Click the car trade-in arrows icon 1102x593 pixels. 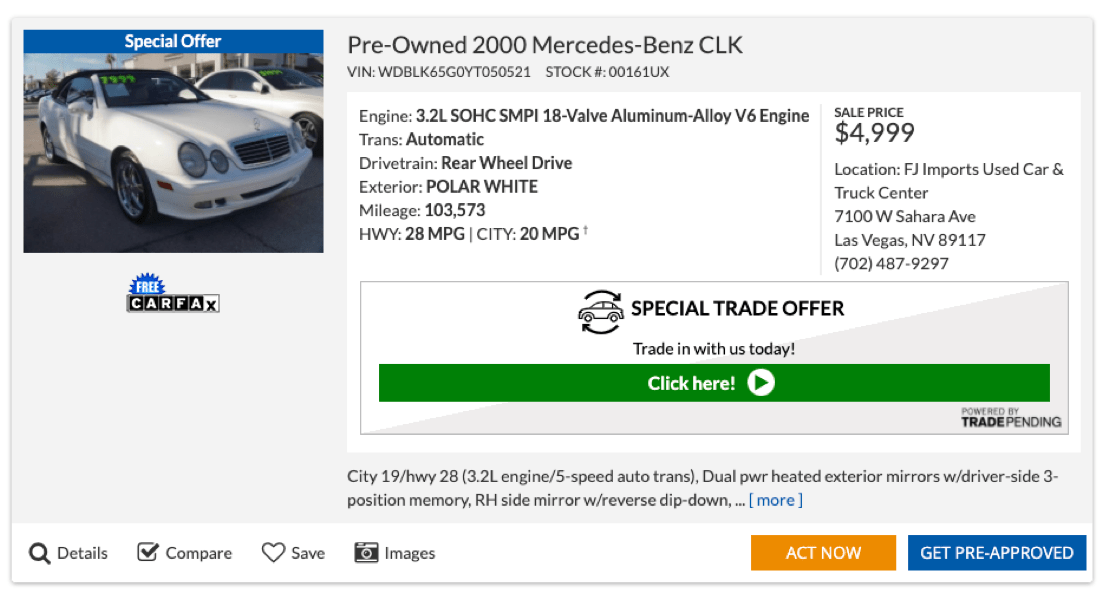click(x=600, y=311)
